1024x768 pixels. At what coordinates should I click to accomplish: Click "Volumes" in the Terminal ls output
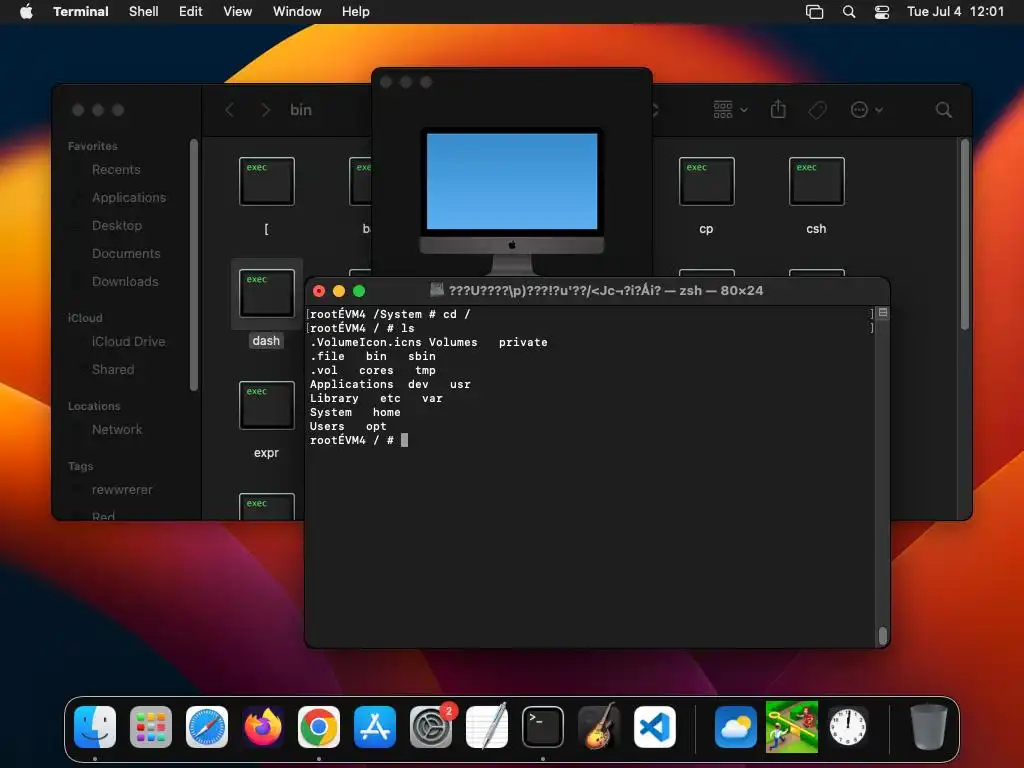click(x=453, y=342)
